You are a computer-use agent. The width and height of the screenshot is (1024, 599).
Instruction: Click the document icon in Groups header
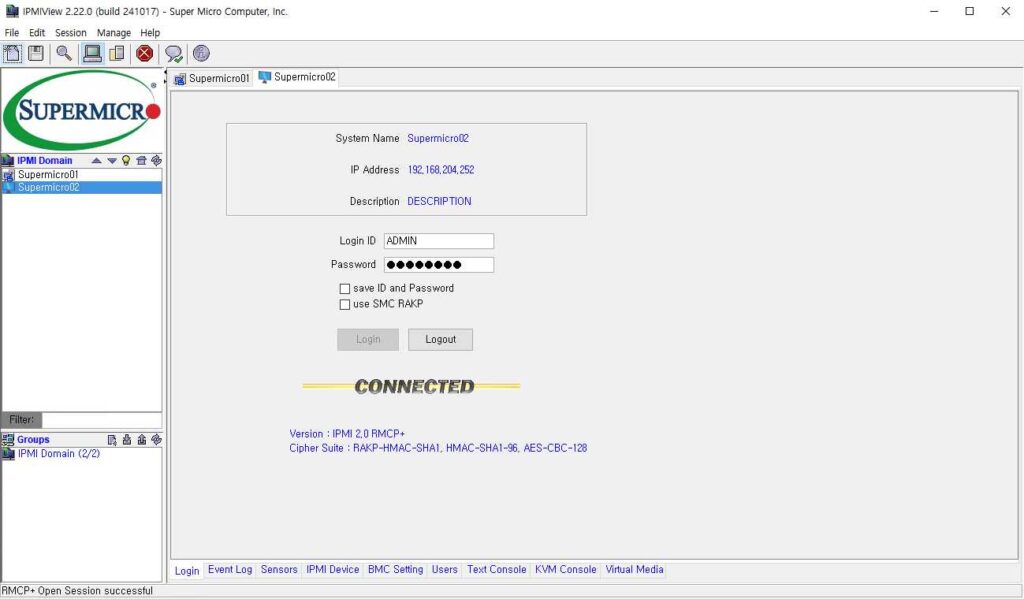112,440
